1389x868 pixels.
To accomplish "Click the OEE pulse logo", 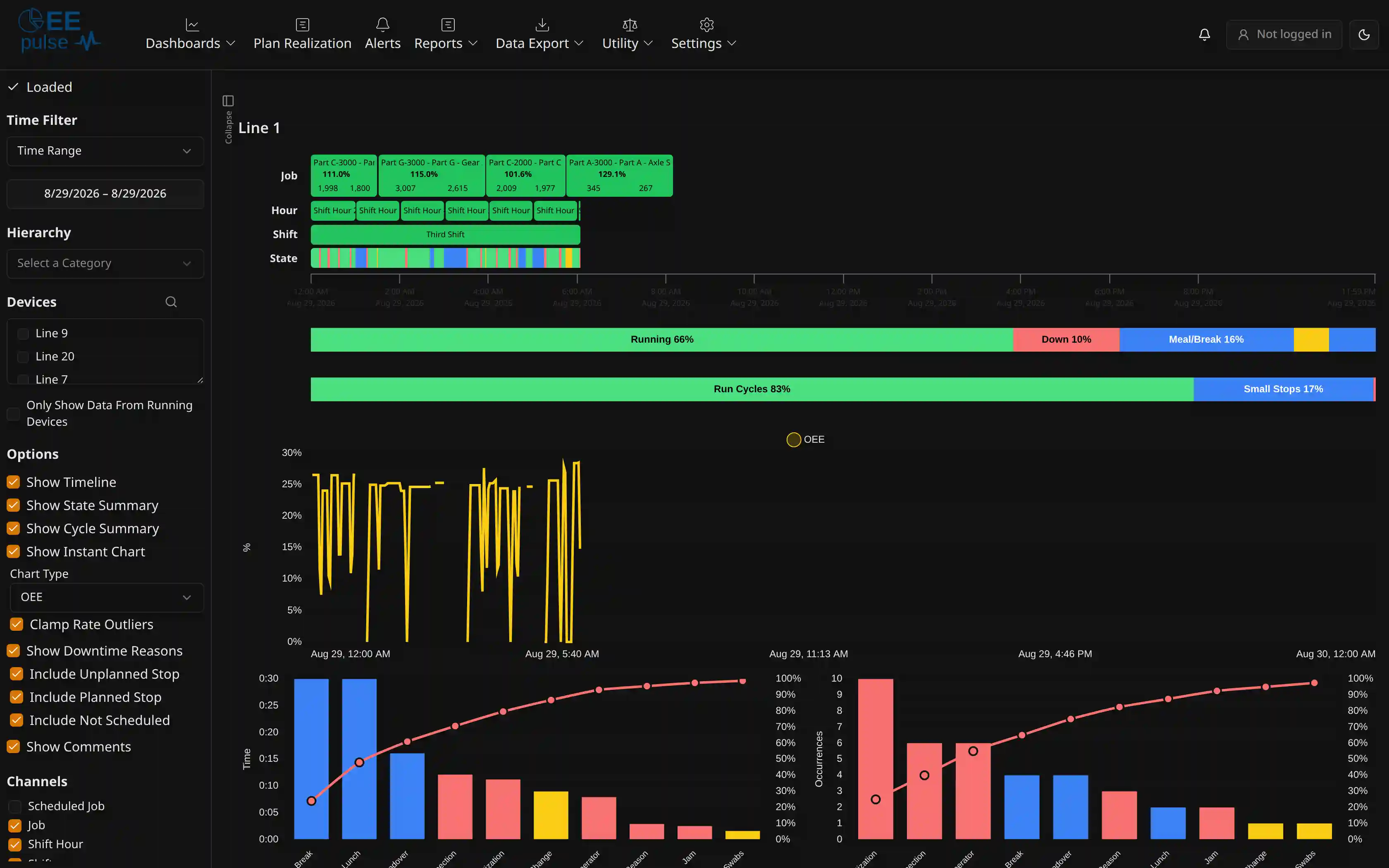I will pos(60,31).
